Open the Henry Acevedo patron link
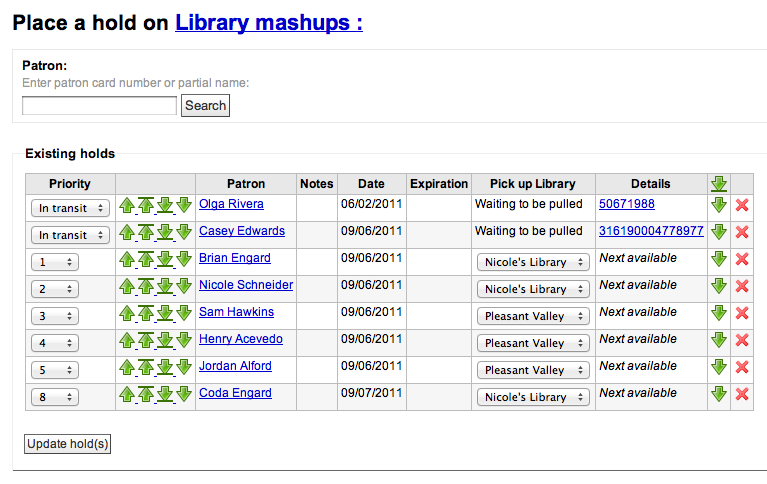Screen dimensions: 767x484 [240, 339]
